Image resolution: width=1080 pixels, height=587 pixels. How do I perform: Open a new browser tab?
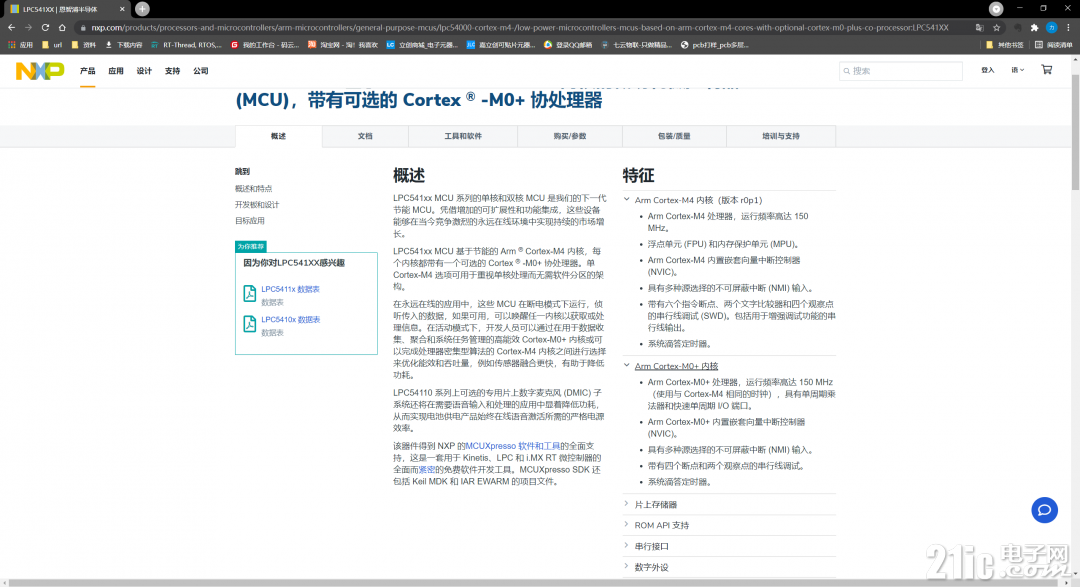[142, 9]
